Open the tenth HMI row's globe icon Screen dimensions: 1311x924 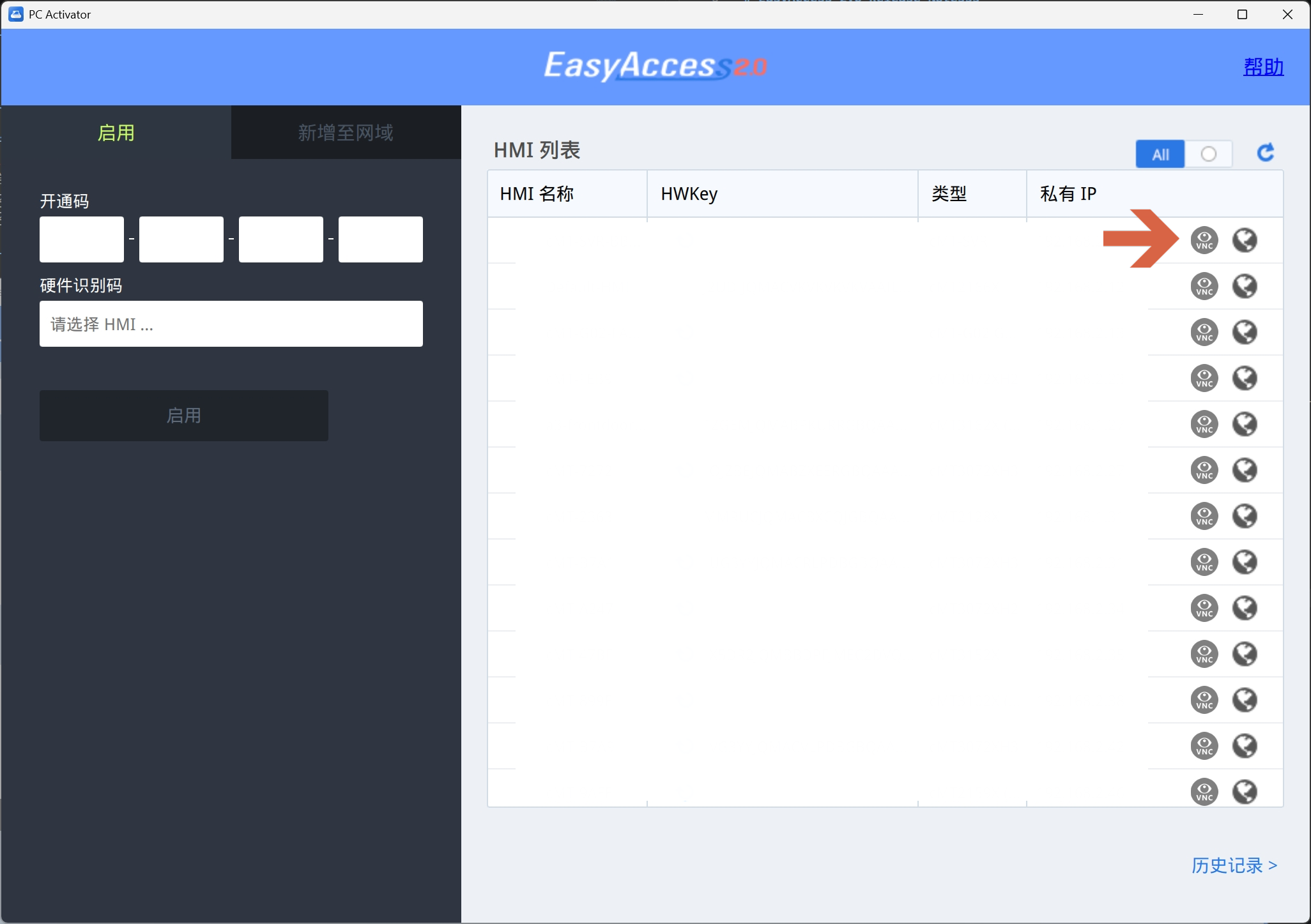coord(1245,654)
